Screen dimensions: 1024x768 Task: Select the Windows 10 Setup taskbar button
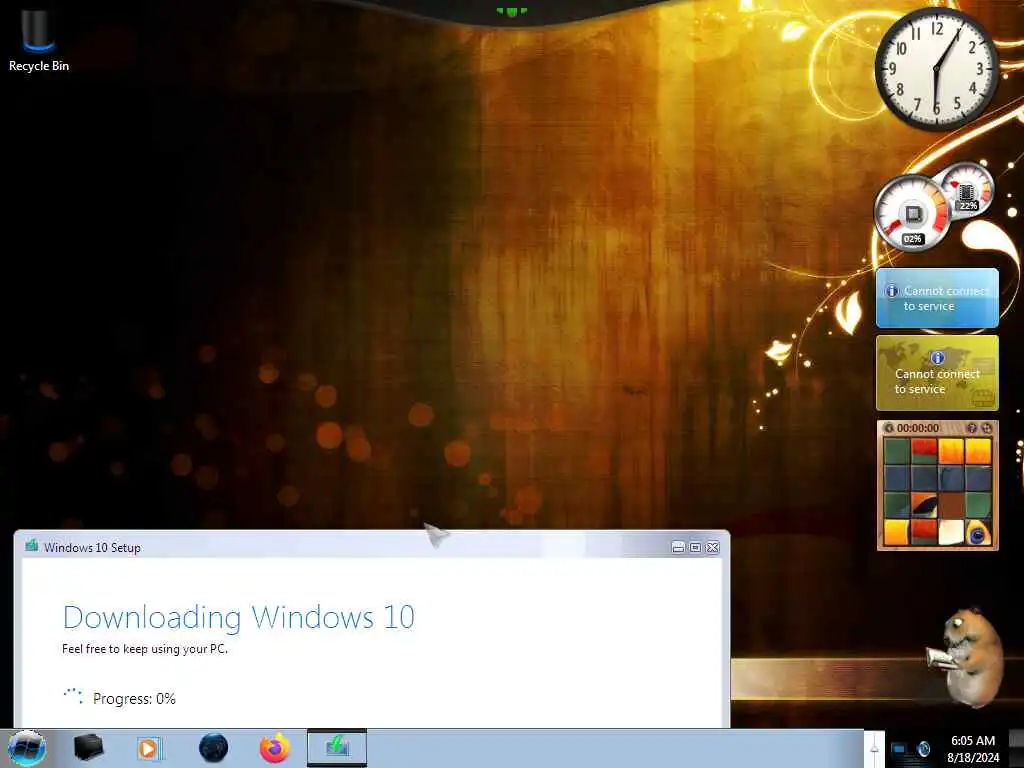coord(337,748)
